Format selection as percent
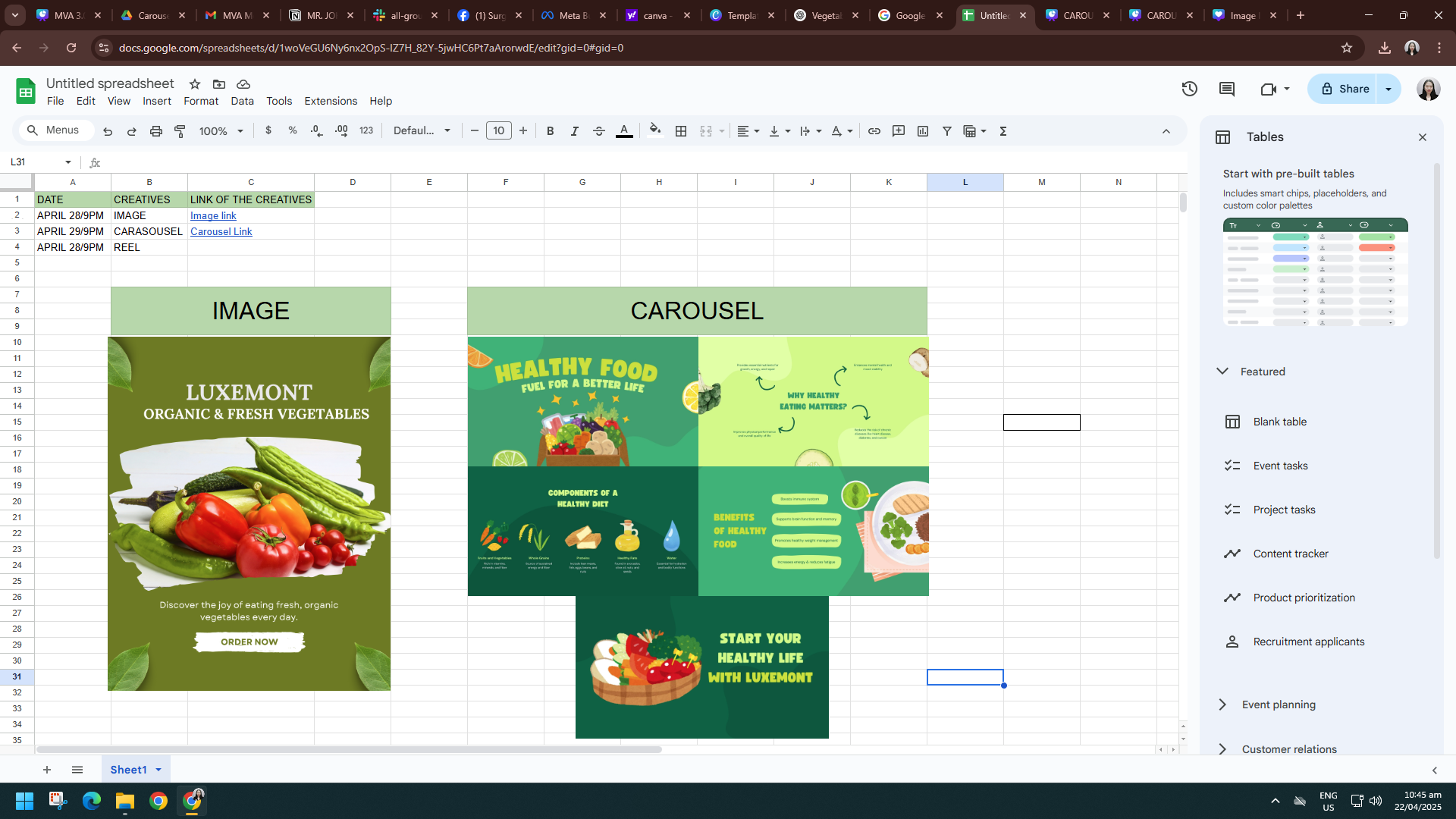1456x819 pixels. point(293,130)
